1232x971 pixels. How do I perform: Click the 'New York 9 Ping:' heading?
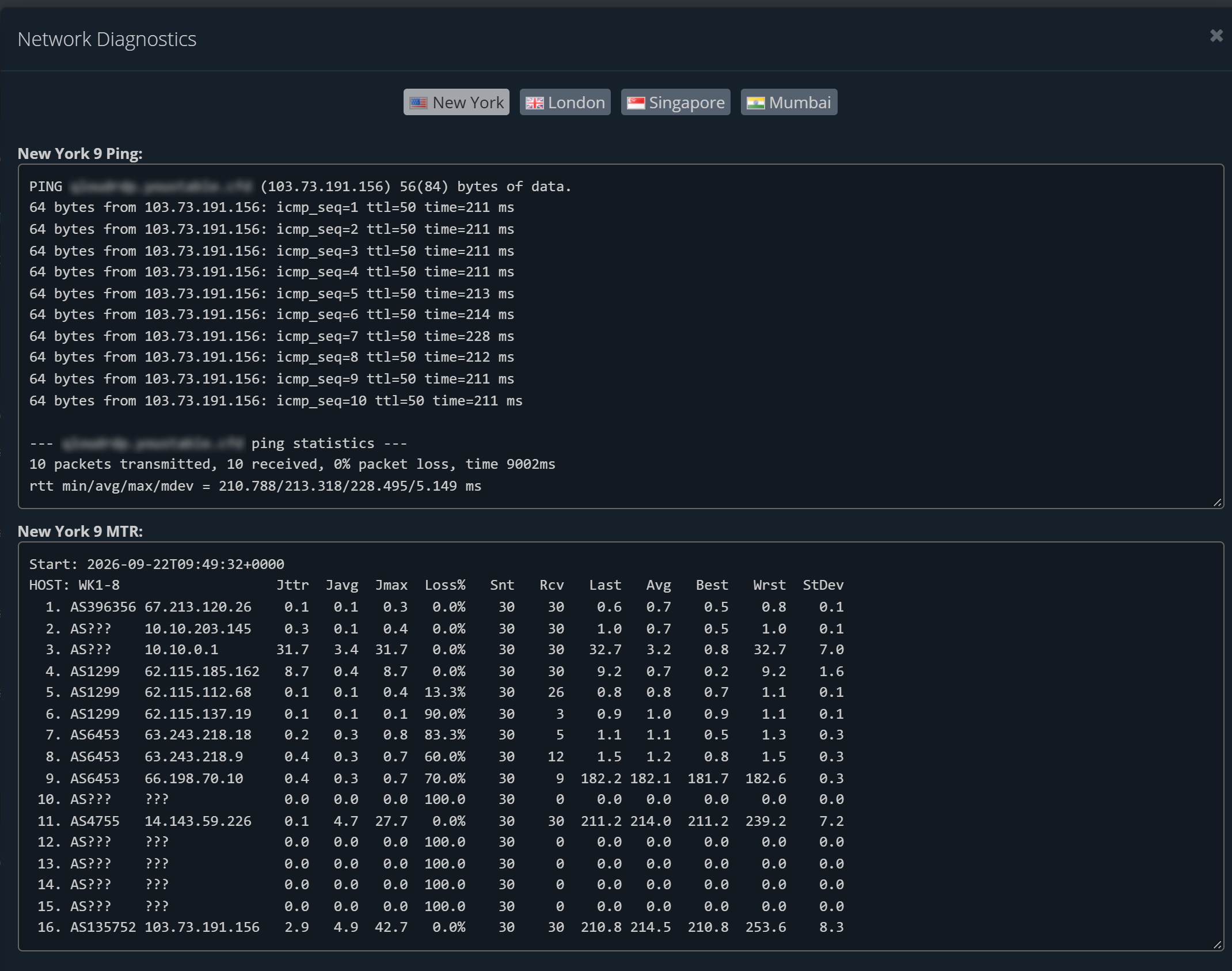click(x=80, y=153)
